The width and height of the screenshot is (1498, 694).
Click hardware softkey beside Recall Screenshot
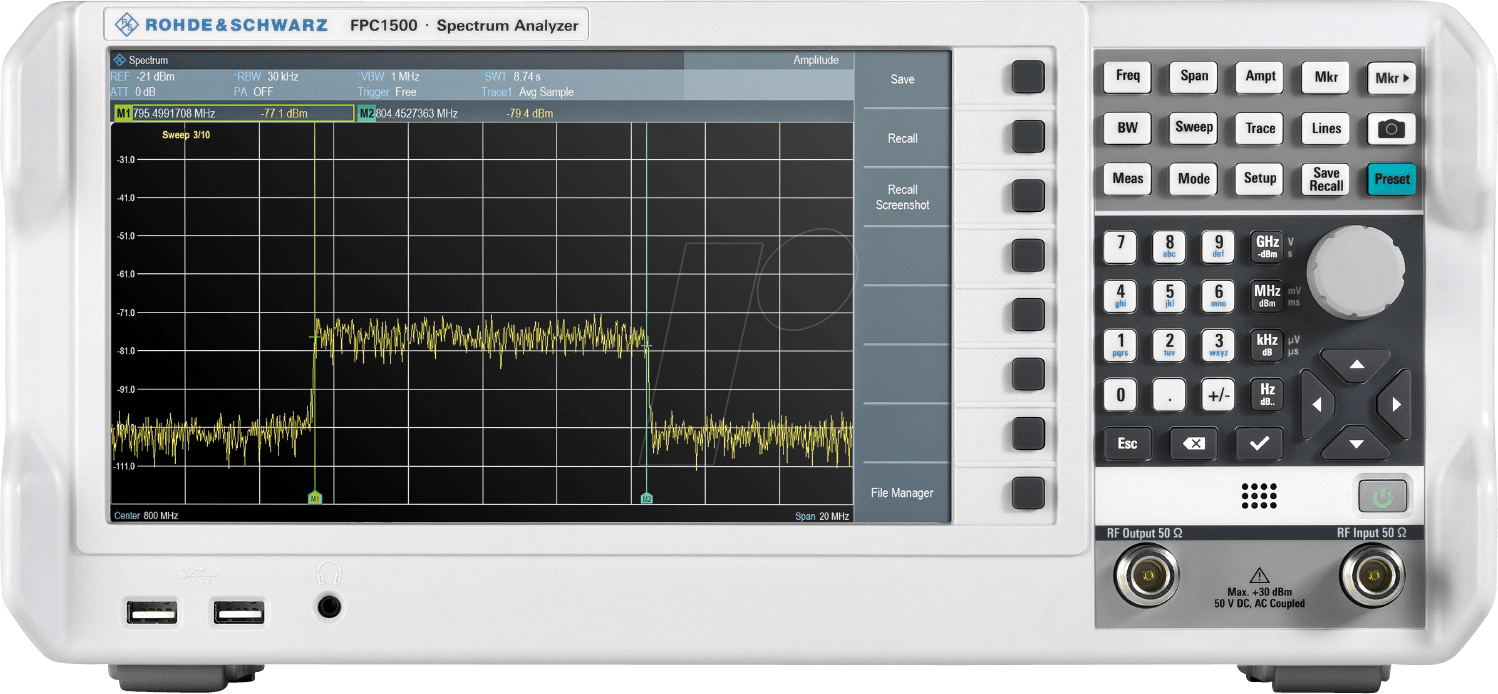[x=1027, y=196]
